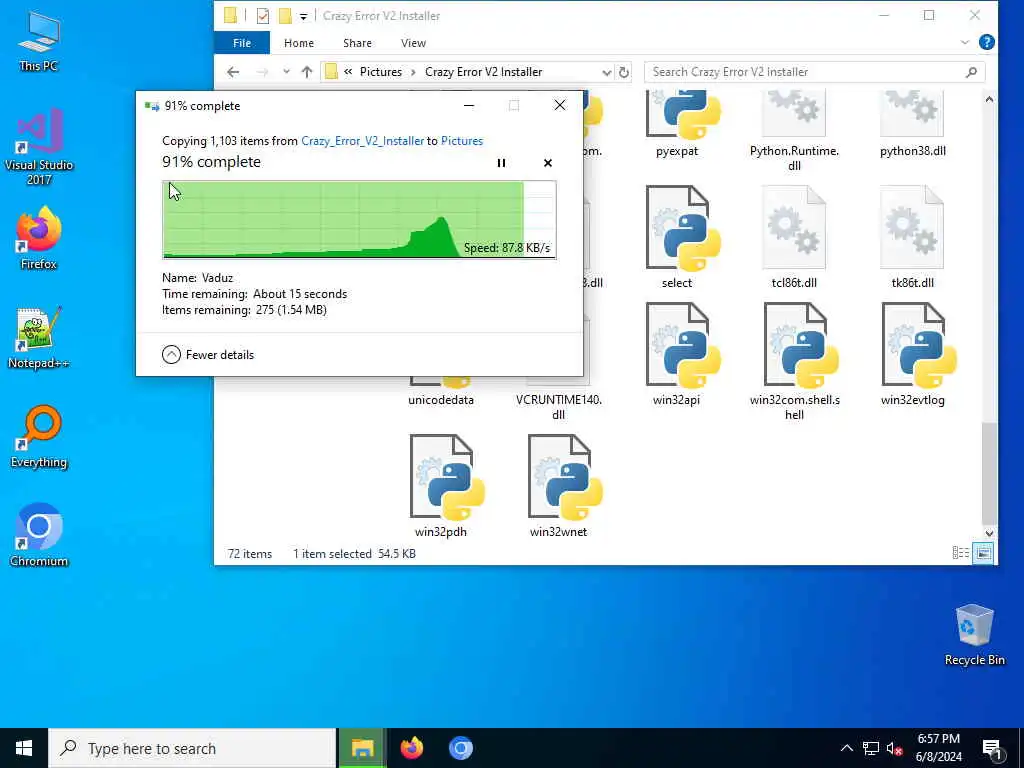The width and height of the screenshot is (1024, 768).
Task: Click Crazy Error V2 Installer breadcrumb
Action: click(483, 72)
